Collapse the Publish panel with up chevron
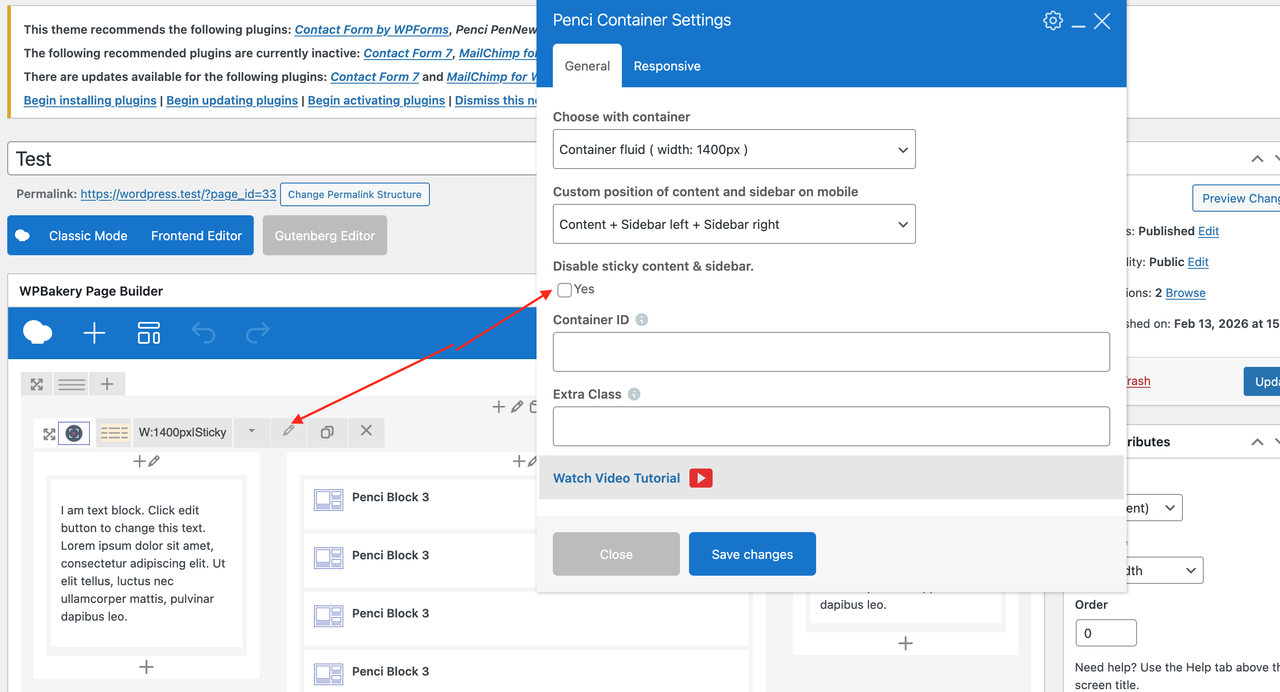This screenshot has width=1280, height=692. click(x=1257, y=159)
